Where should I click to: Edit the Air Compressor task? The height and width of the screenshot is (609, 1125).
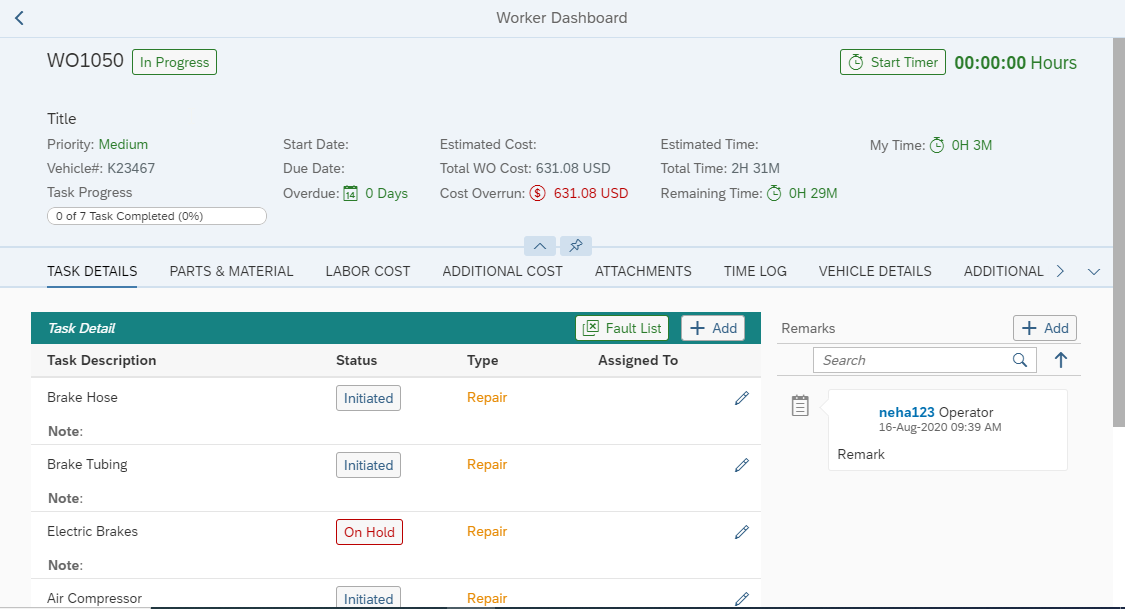(742, 598)
